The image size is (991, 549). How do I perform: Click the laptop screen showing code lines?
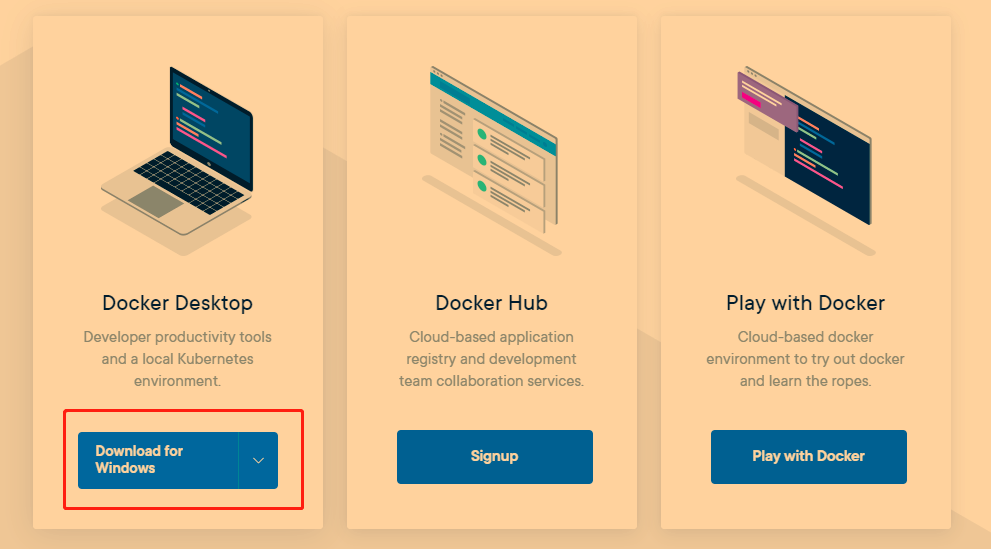[212, 118]
